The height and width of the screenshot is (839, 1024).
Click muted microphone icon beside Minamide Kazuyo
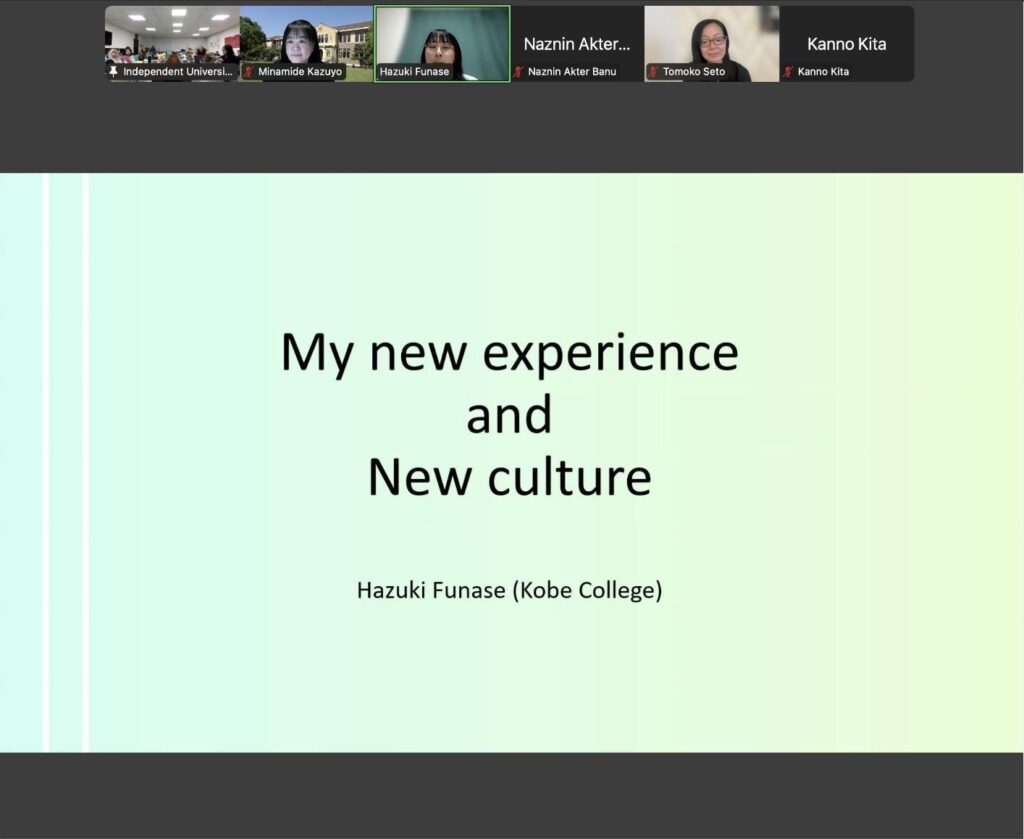249,71
